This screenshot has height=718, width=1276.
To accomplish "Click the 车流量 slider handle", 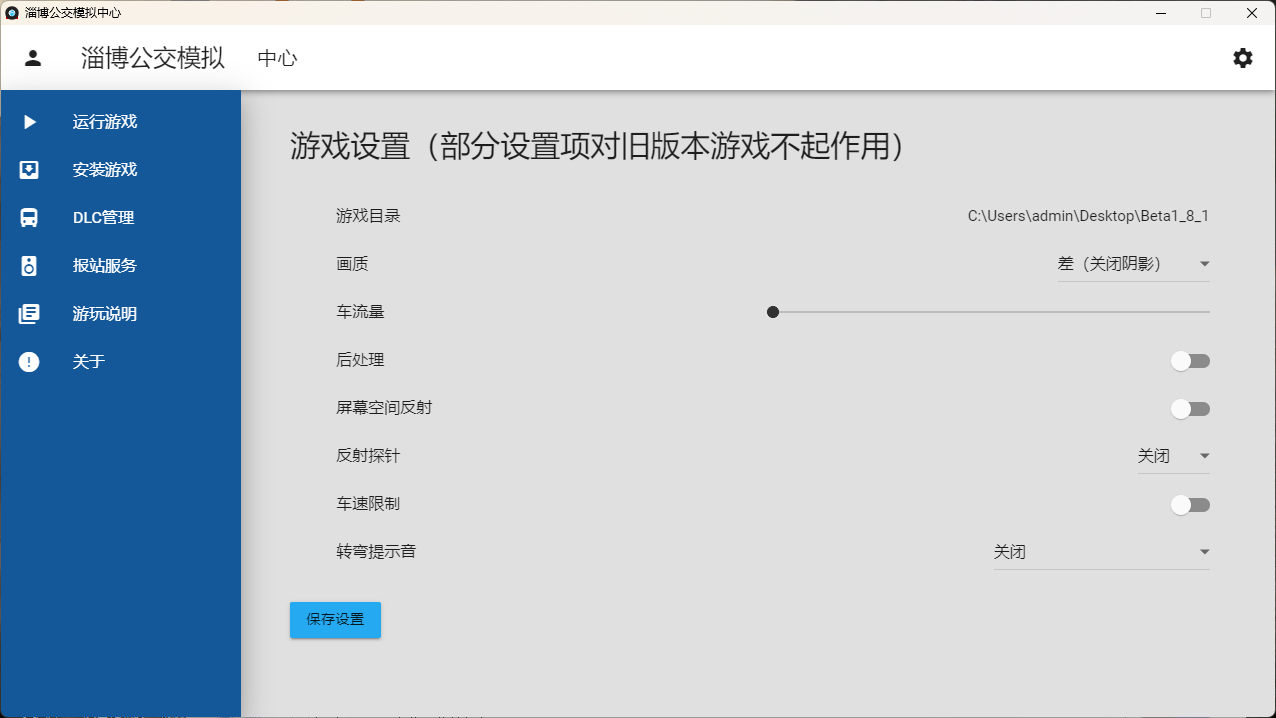I will tap(773, 312).
